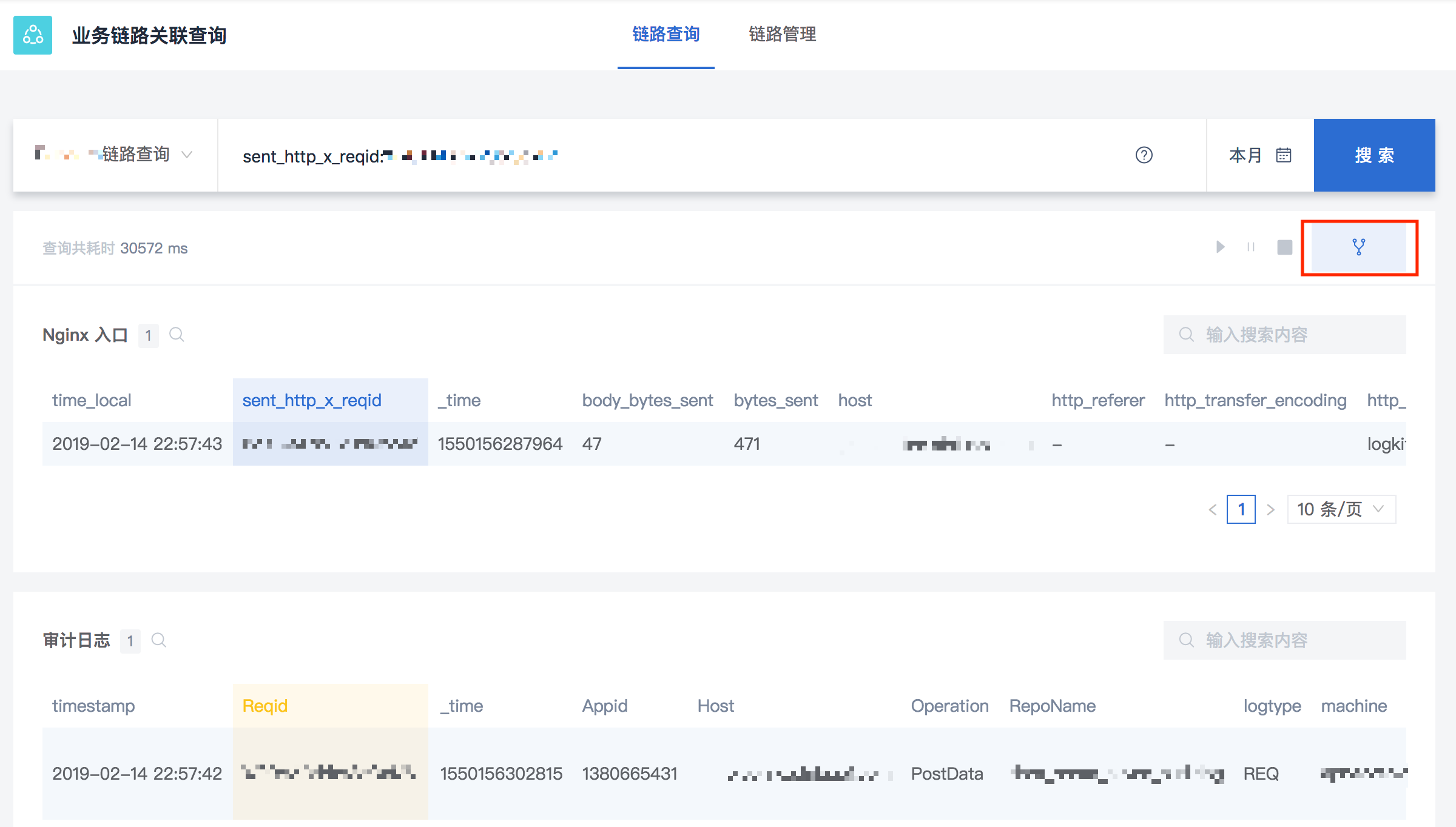Click the branch link-graph view icon
This screenshot has height=827, width=1456.
(x=1359, y=247)
